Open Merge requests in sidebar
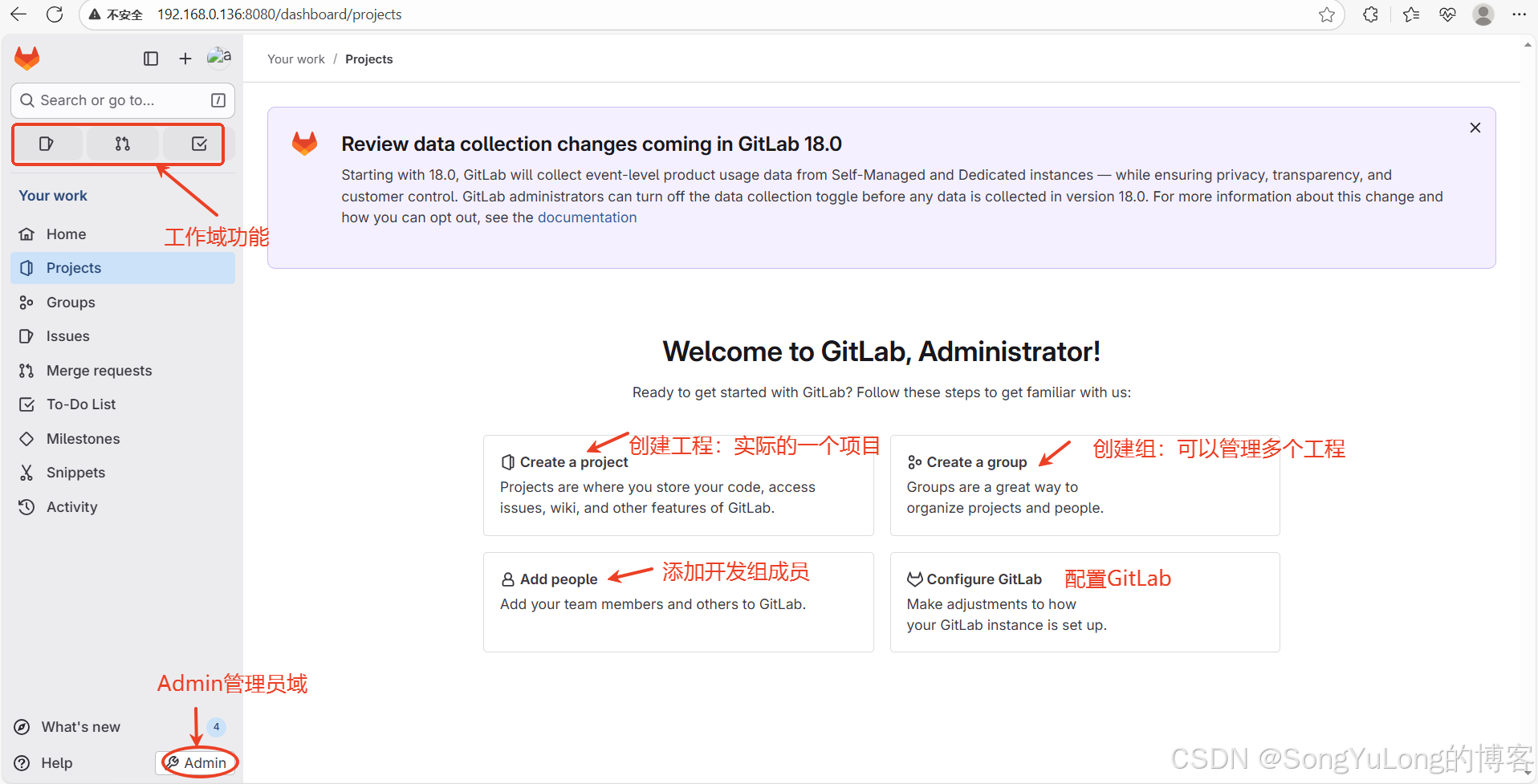 [123, 371]
